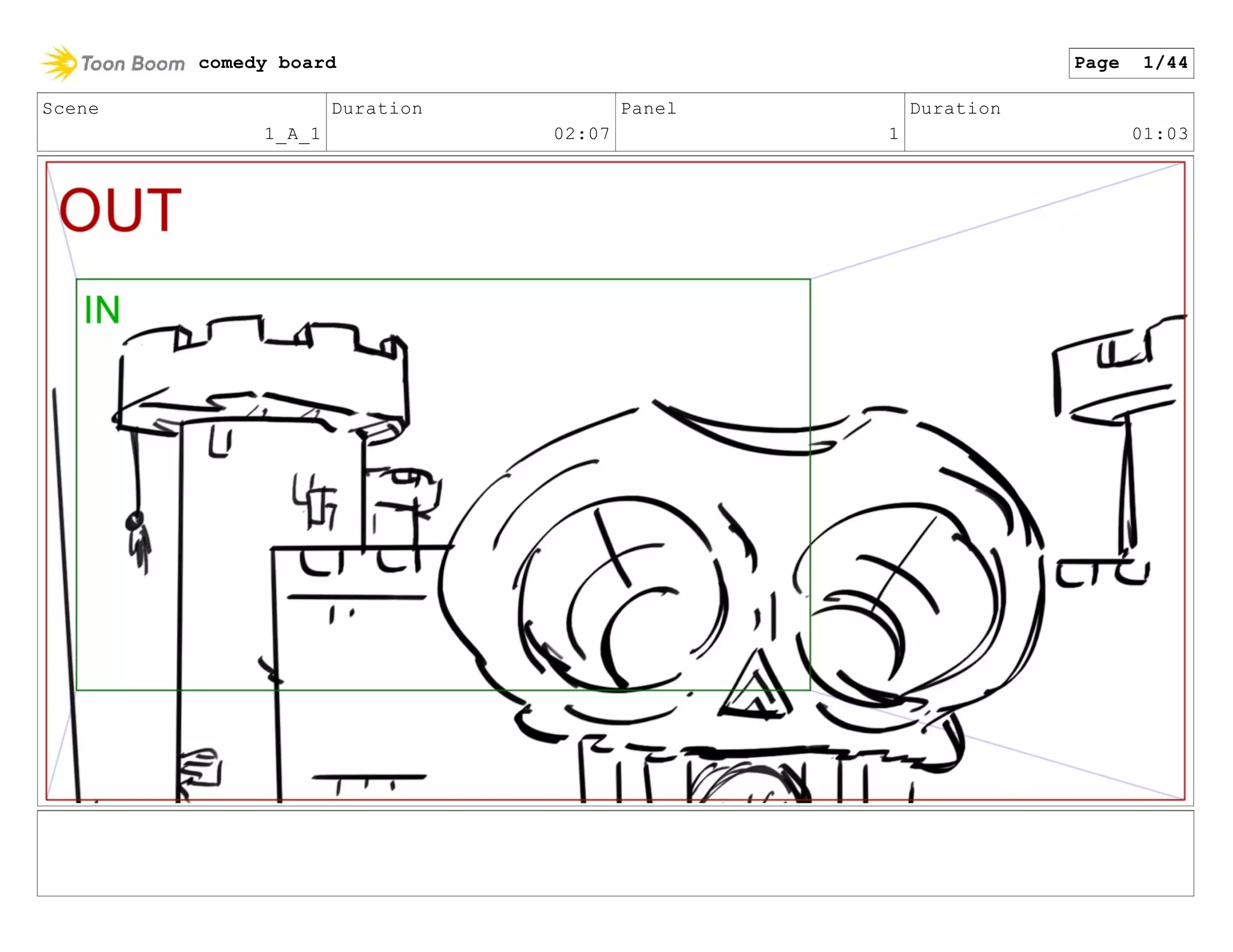Click the panel Duration value 01:03
The width and height of the screenshot is (1233, 952).
click(x=1160, y=134)
